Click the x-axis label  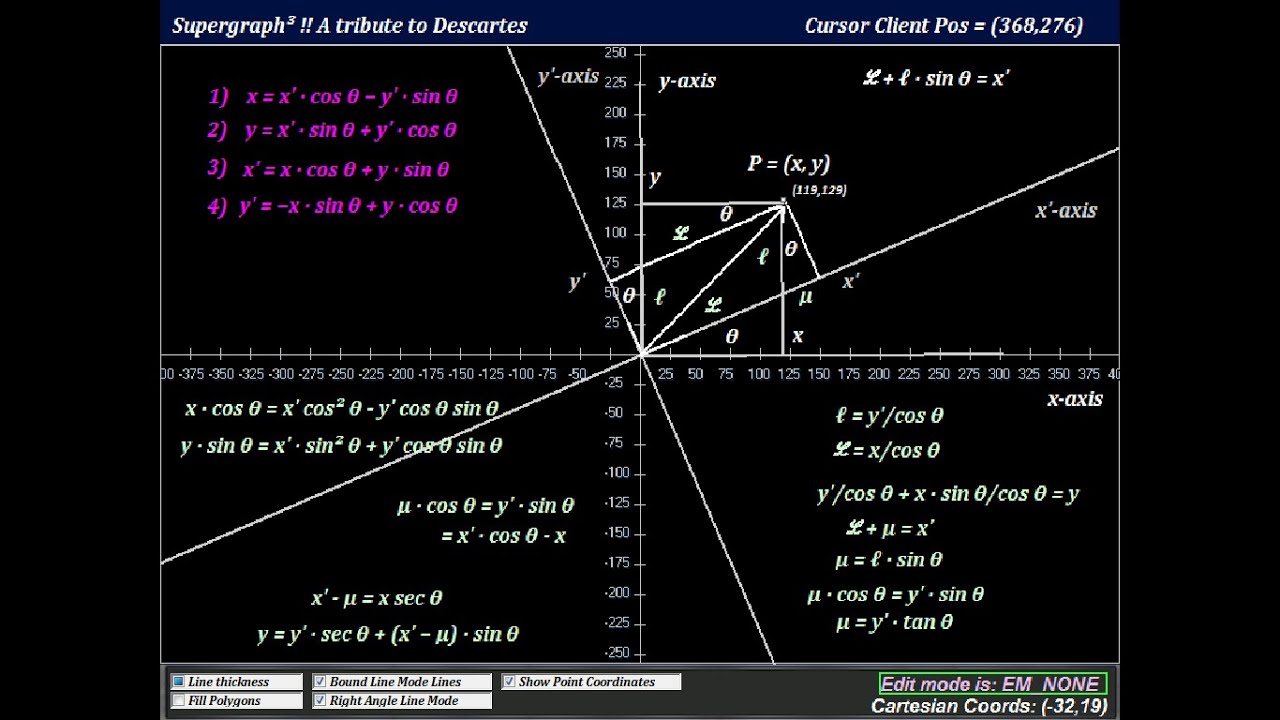click(1075, 399)
